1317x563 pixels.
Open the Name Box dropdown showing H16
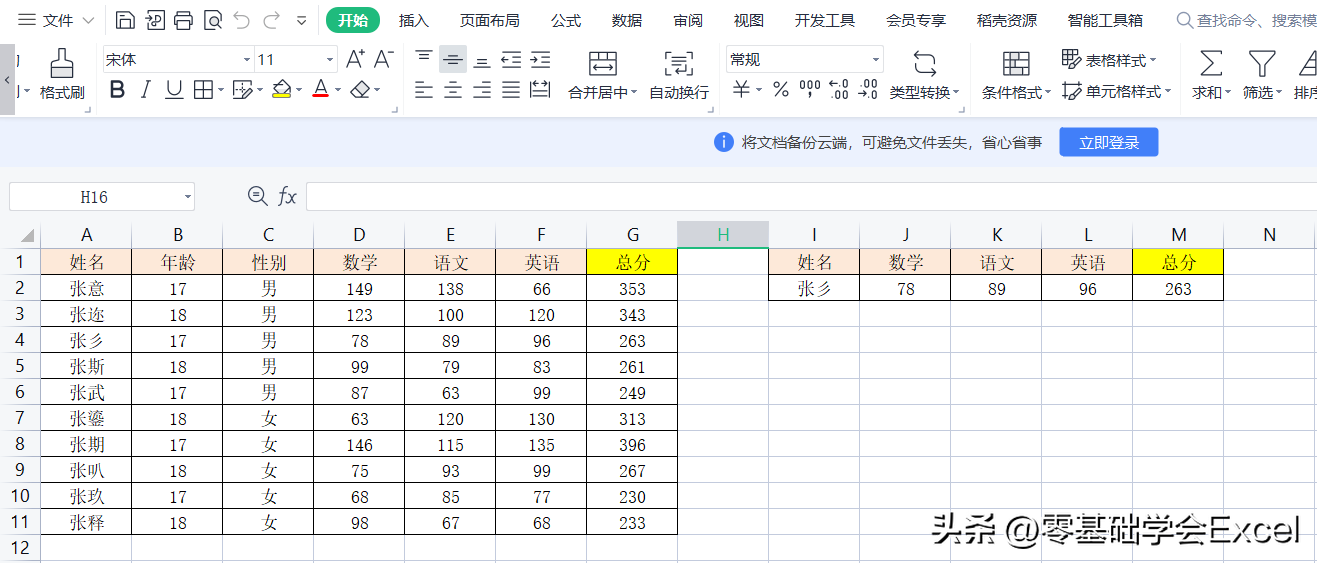tap(187, 197)
